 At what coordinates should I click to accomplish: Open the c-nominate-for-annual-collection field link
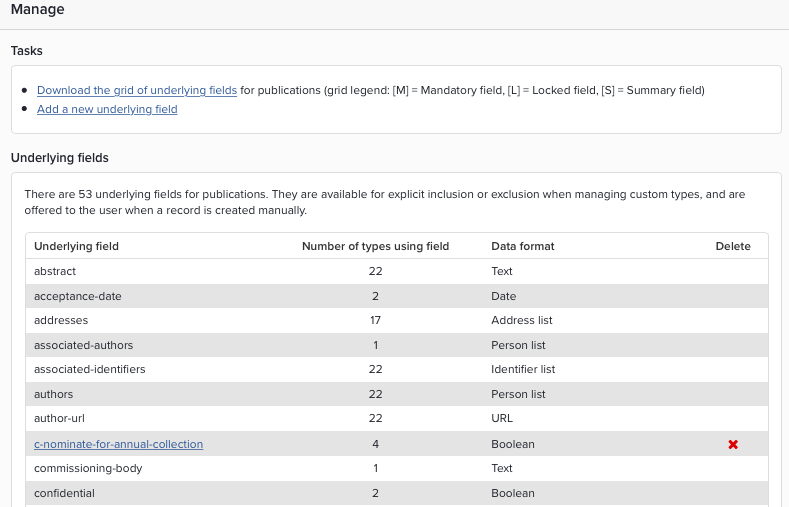pos(118,444)
